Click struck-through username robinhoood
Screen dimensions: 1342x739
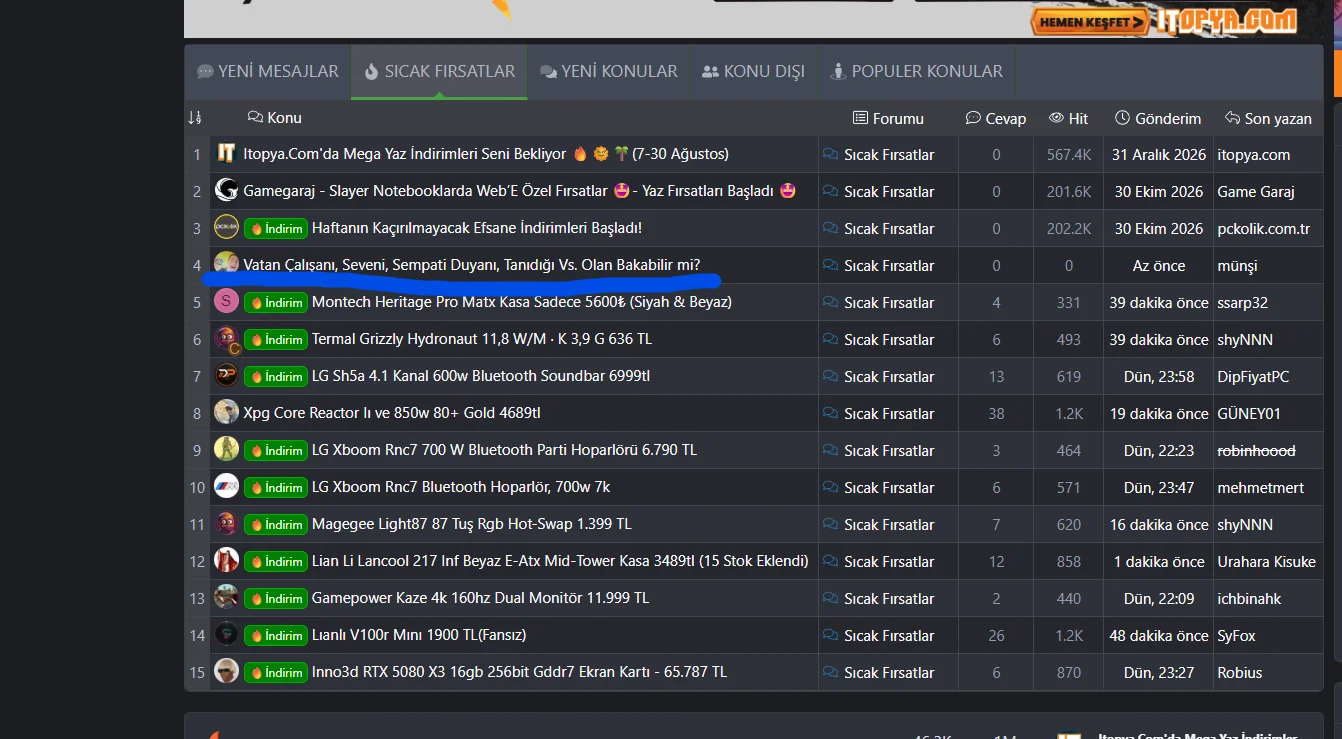1256,451
